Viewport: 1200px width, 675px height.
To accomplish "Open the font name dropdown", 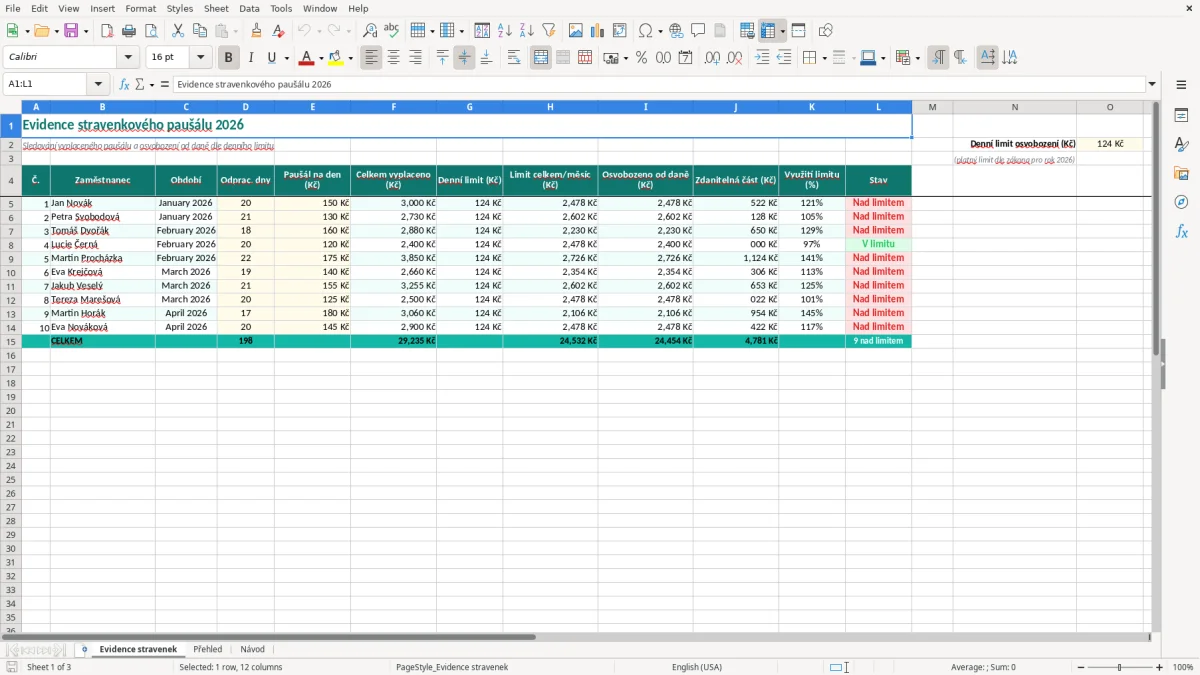I will point(128,58).
